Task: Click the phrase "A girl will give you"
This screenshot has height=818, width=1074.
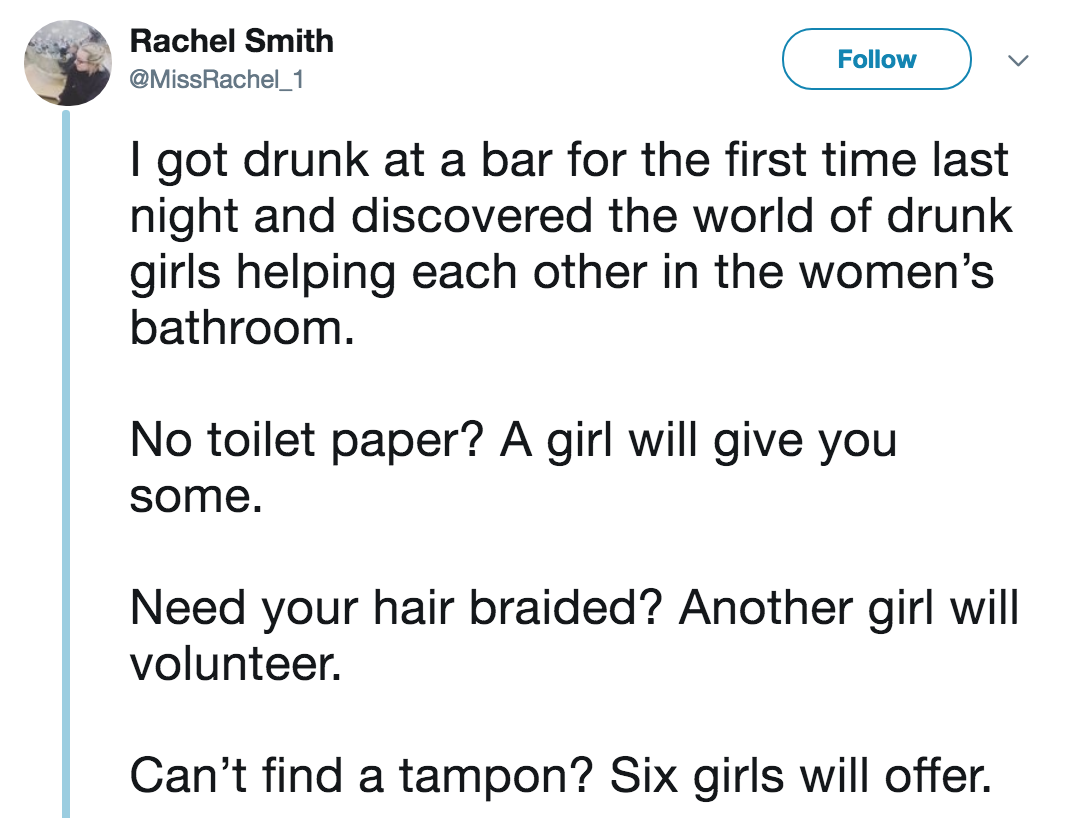Action: tap(698, 440)
